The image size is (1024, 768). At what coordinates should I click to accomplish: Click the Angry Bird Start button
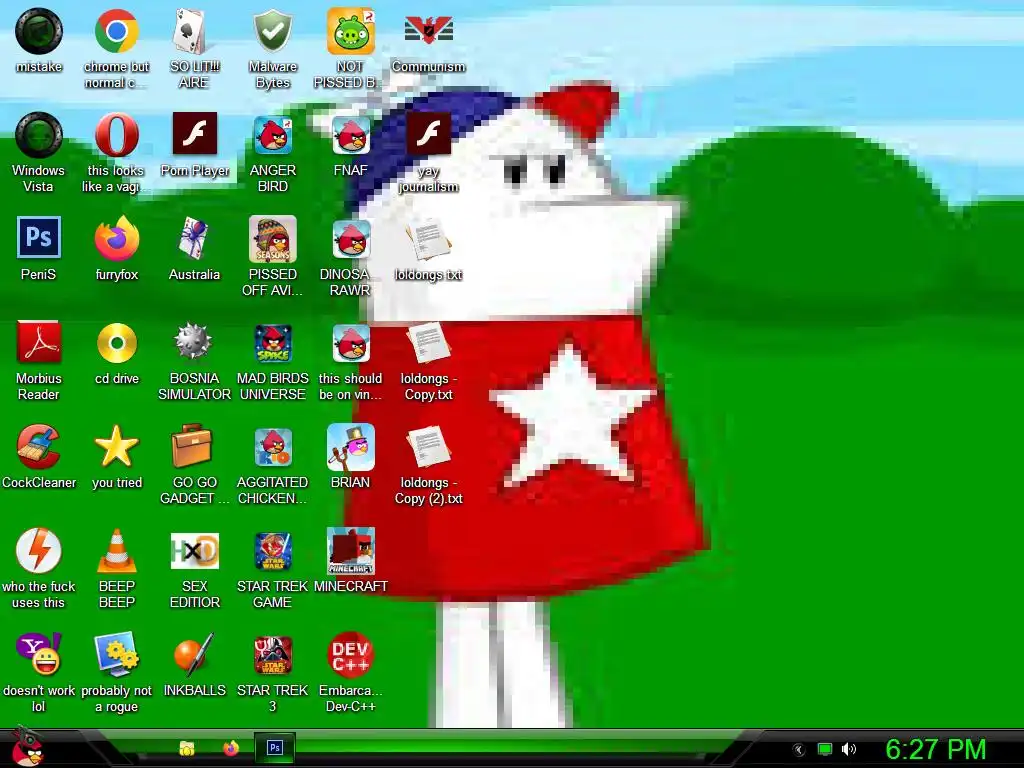27,747
